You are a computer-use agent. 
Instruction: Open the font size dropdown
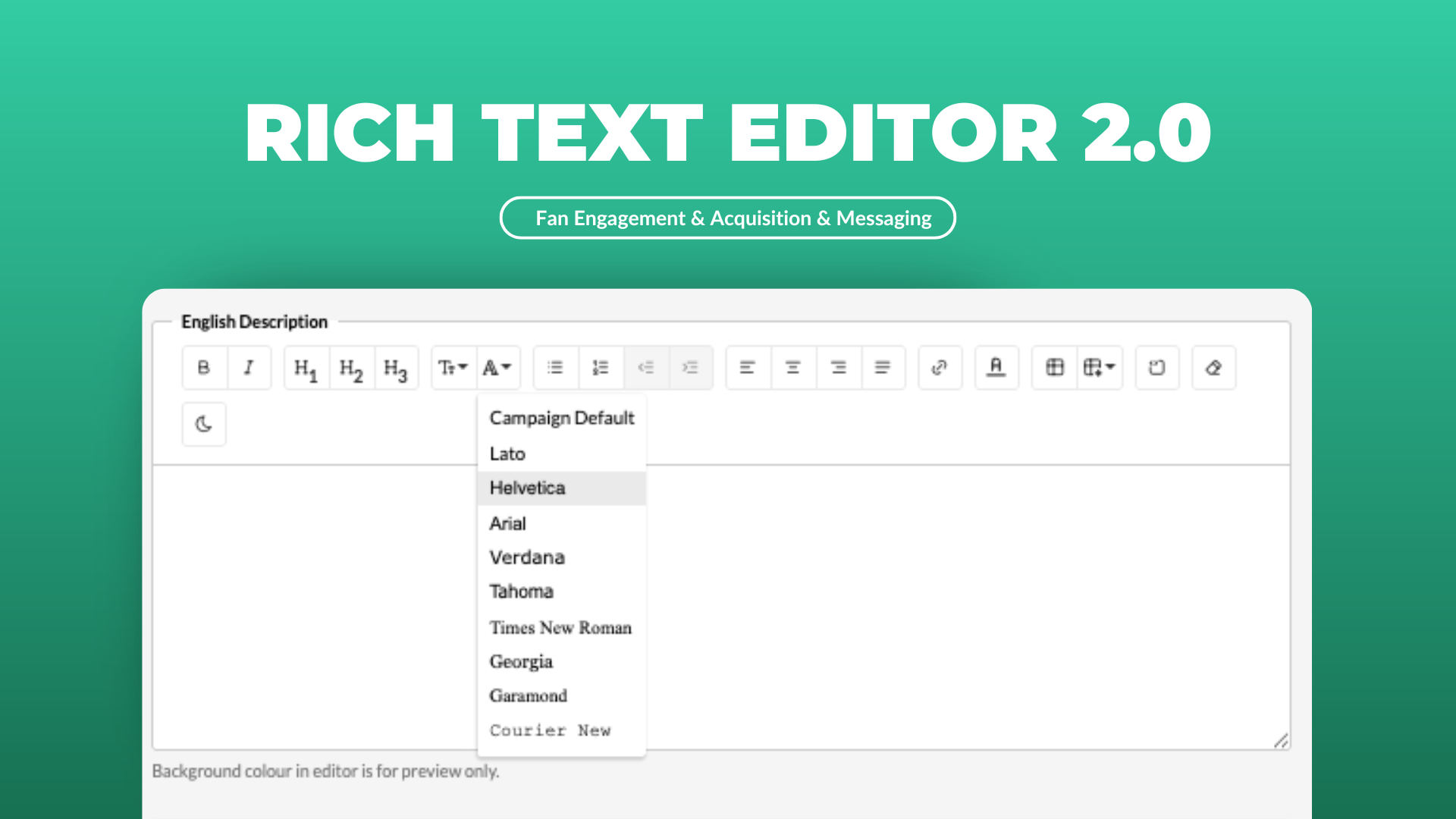click(452, 367)
